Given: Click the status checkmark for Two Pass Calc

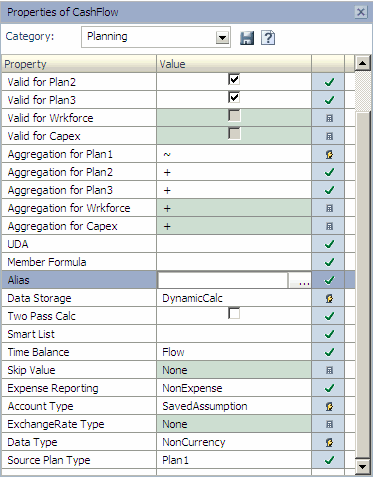Looking at the screenshot, I should click(329, 316).
